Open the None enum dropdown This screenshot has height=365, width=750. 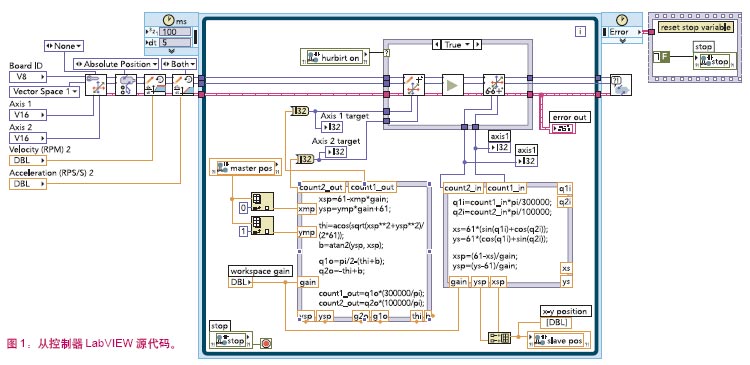[63, 46]
